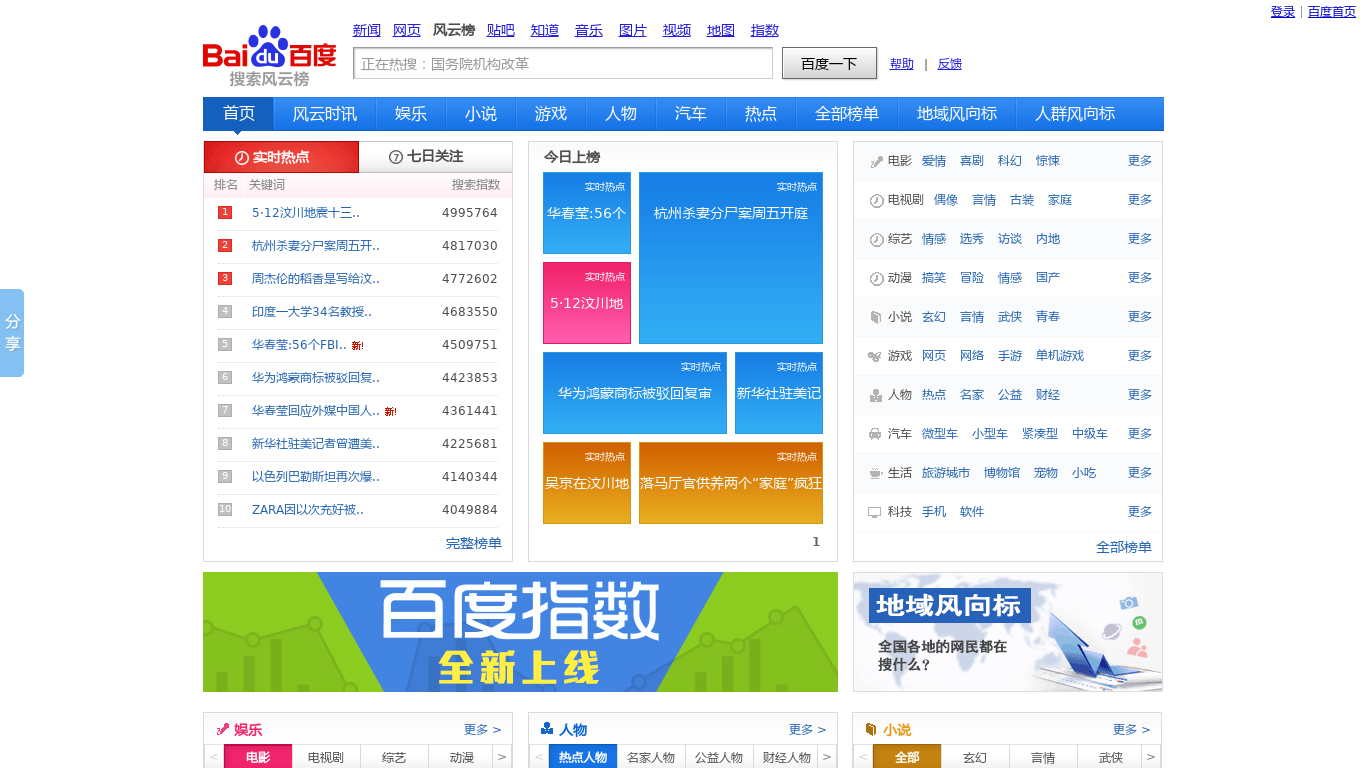Open 更多 > in 娱乐 section header

482,730
